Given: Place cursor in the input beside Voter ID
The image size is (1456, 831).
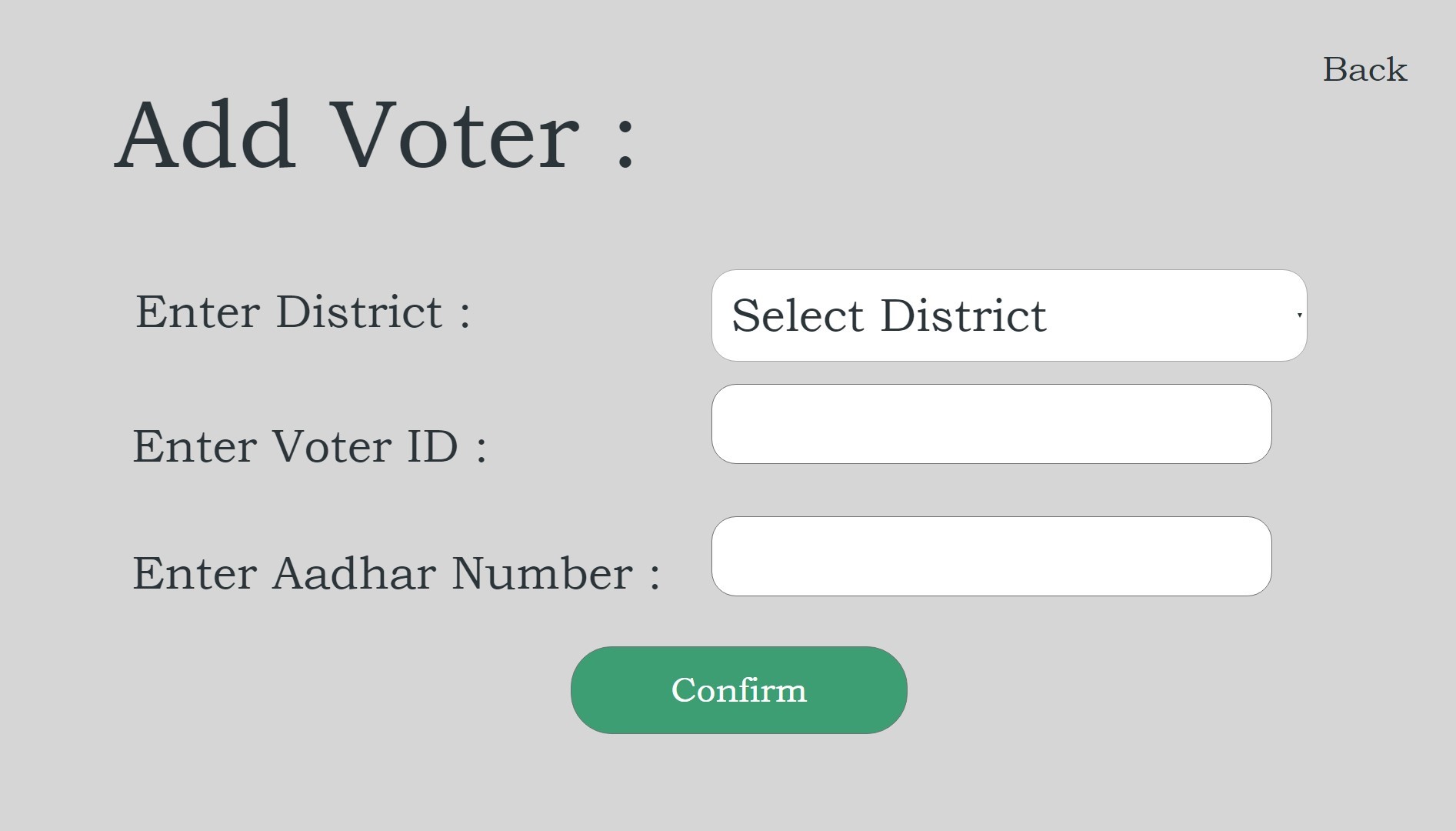Looking at the screenshot, I should coord(991,424).
